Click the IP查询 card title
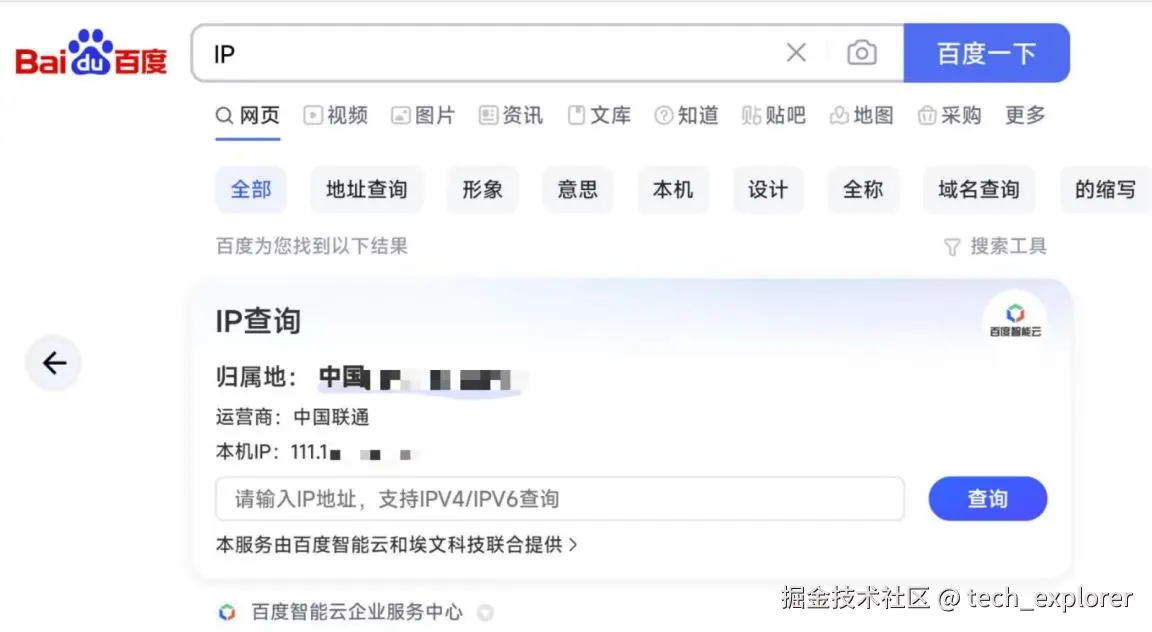Screen dimensions: 1152x632 coord(258,321)
